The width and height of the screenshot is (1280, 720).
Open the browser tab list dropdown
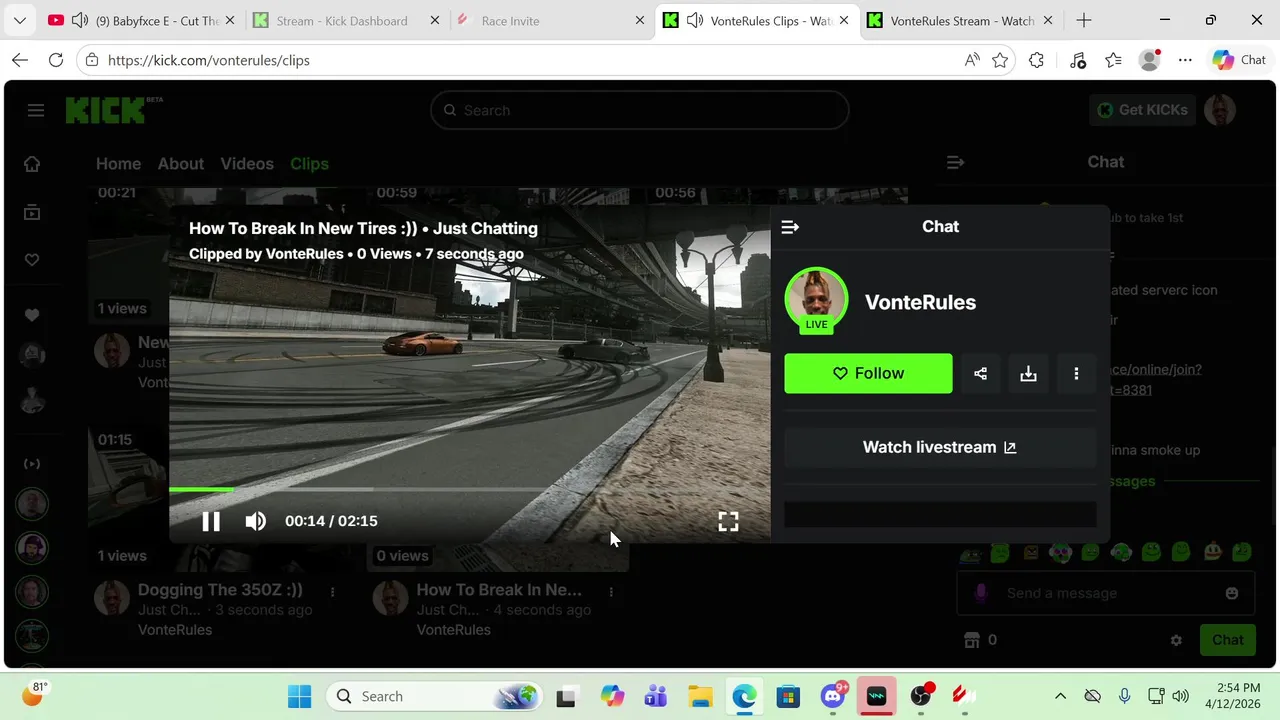[x=20, y=20]
